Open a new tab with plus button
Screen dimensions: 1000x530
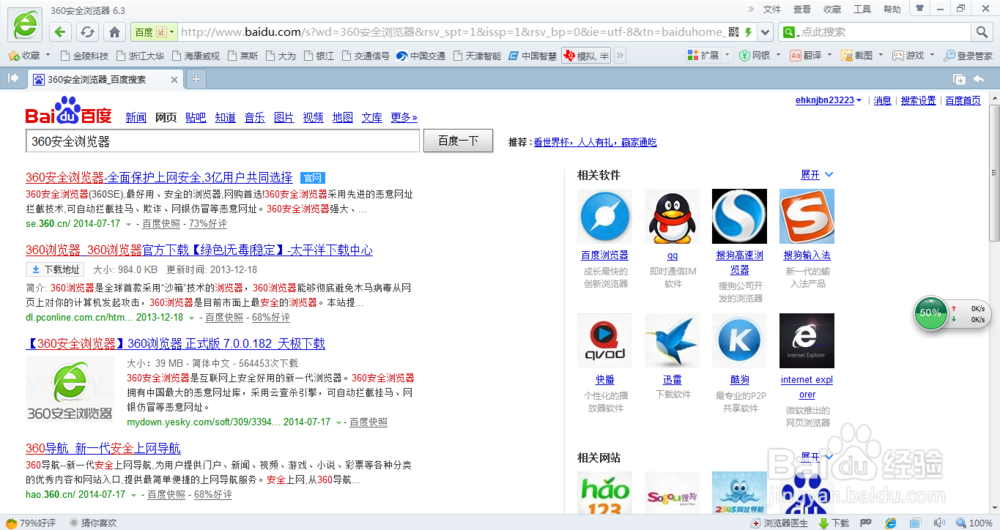(196, 79)
